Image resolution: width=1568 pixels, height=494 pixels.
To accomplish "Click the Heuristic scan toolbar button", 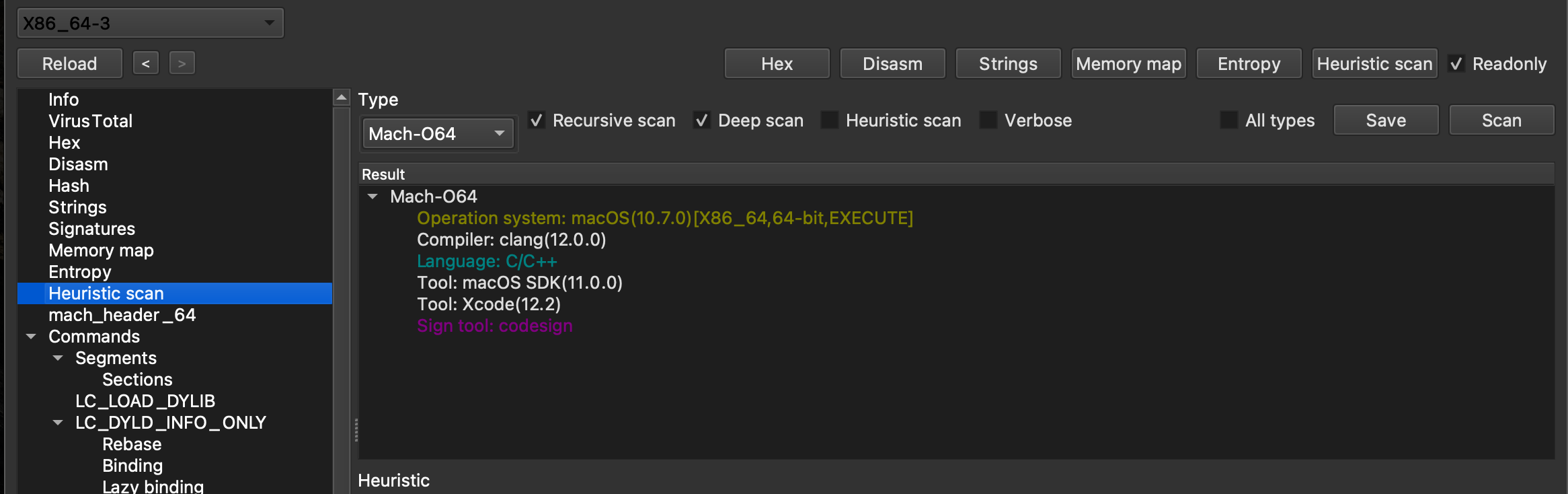I will 1374,63.
